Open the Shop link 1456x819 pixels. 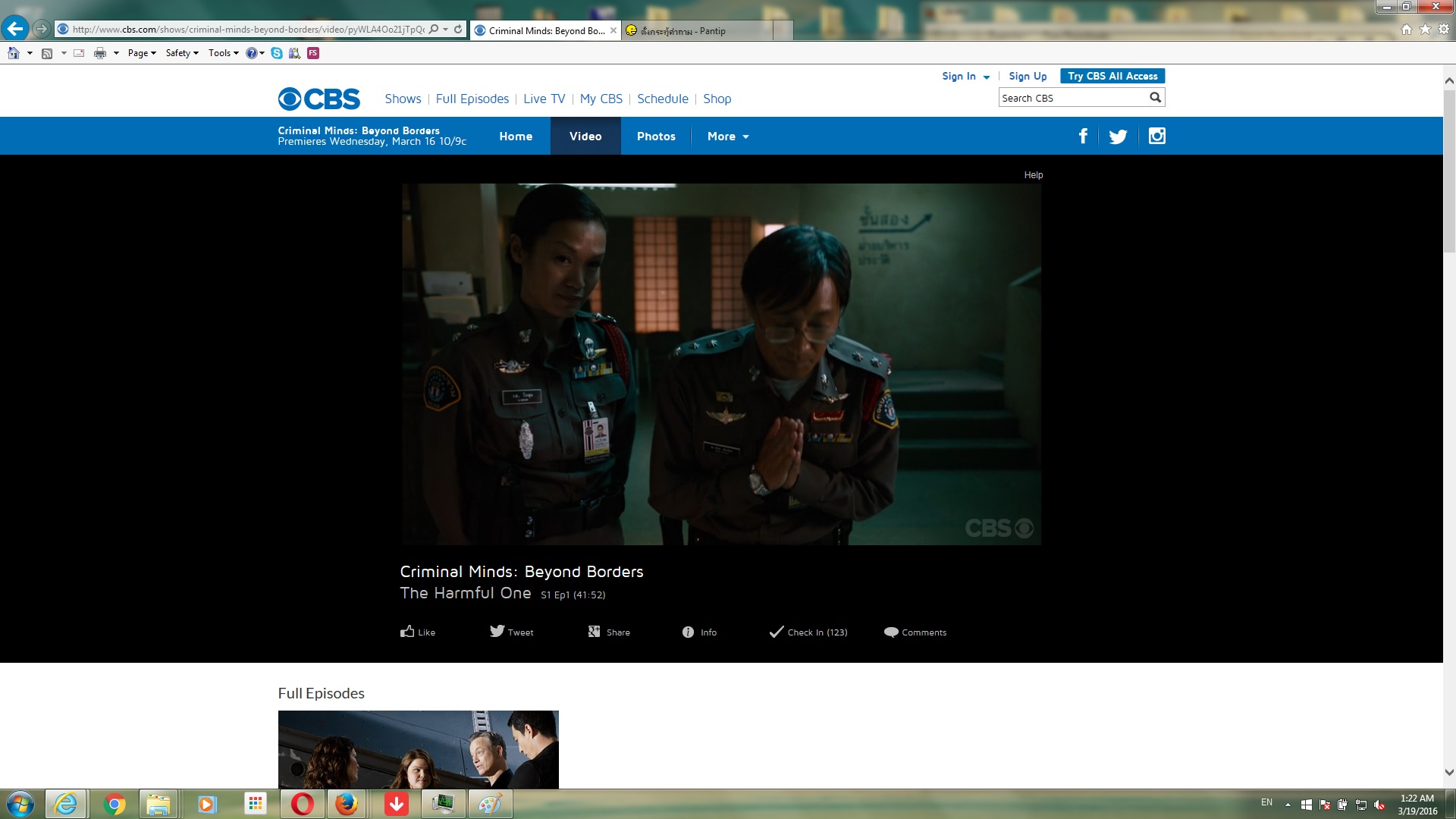(717, 99)
